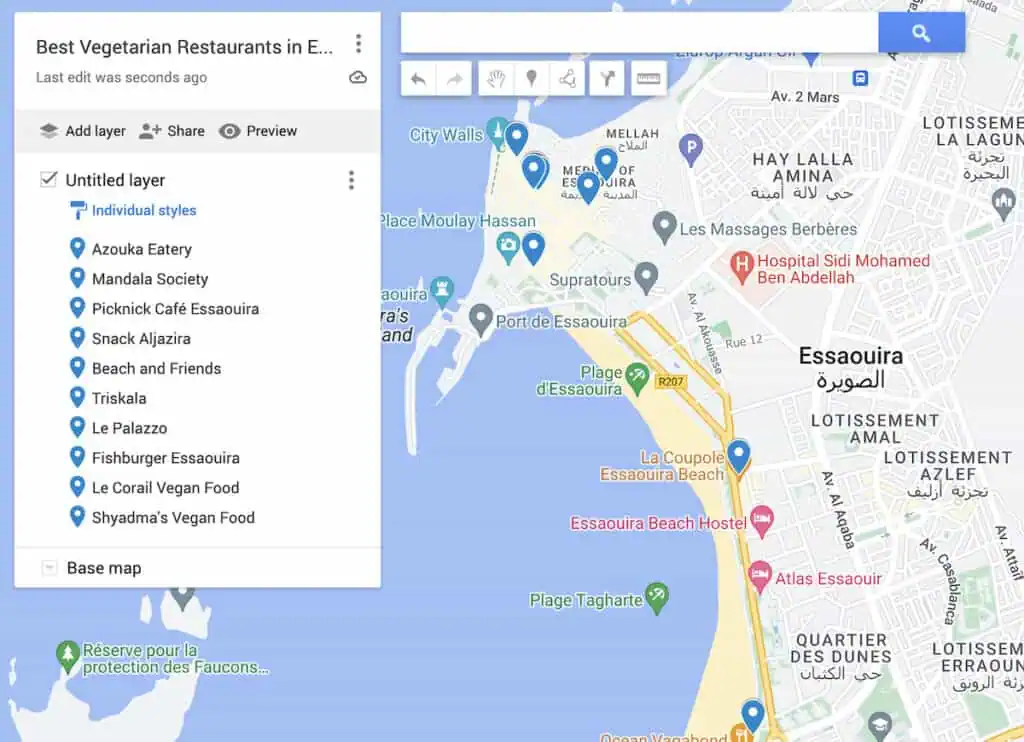Screen dimensions: 1024x742
Task: Click the blue search magnifier button
Action: click(x=921, y=33)
